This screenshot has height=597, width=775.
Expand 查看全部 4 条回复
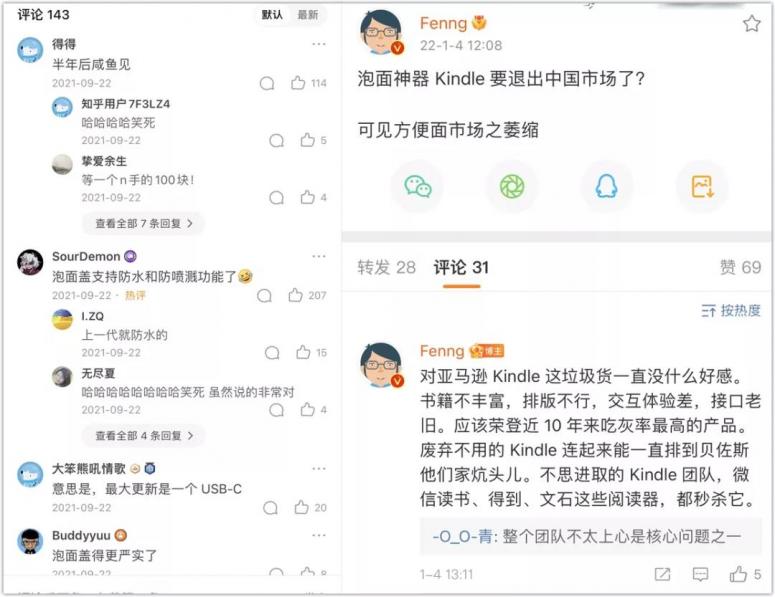[x=143, y=436]
